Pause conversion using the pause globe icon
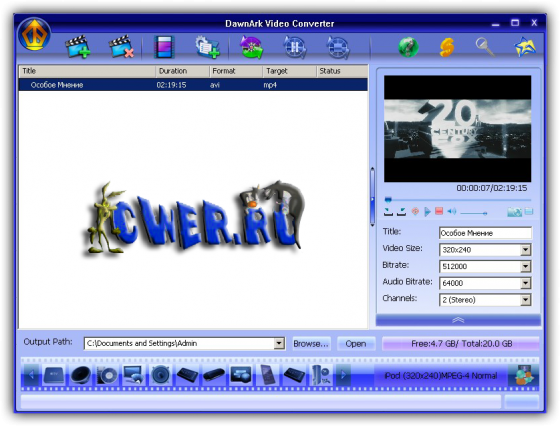 pos(295,47)
